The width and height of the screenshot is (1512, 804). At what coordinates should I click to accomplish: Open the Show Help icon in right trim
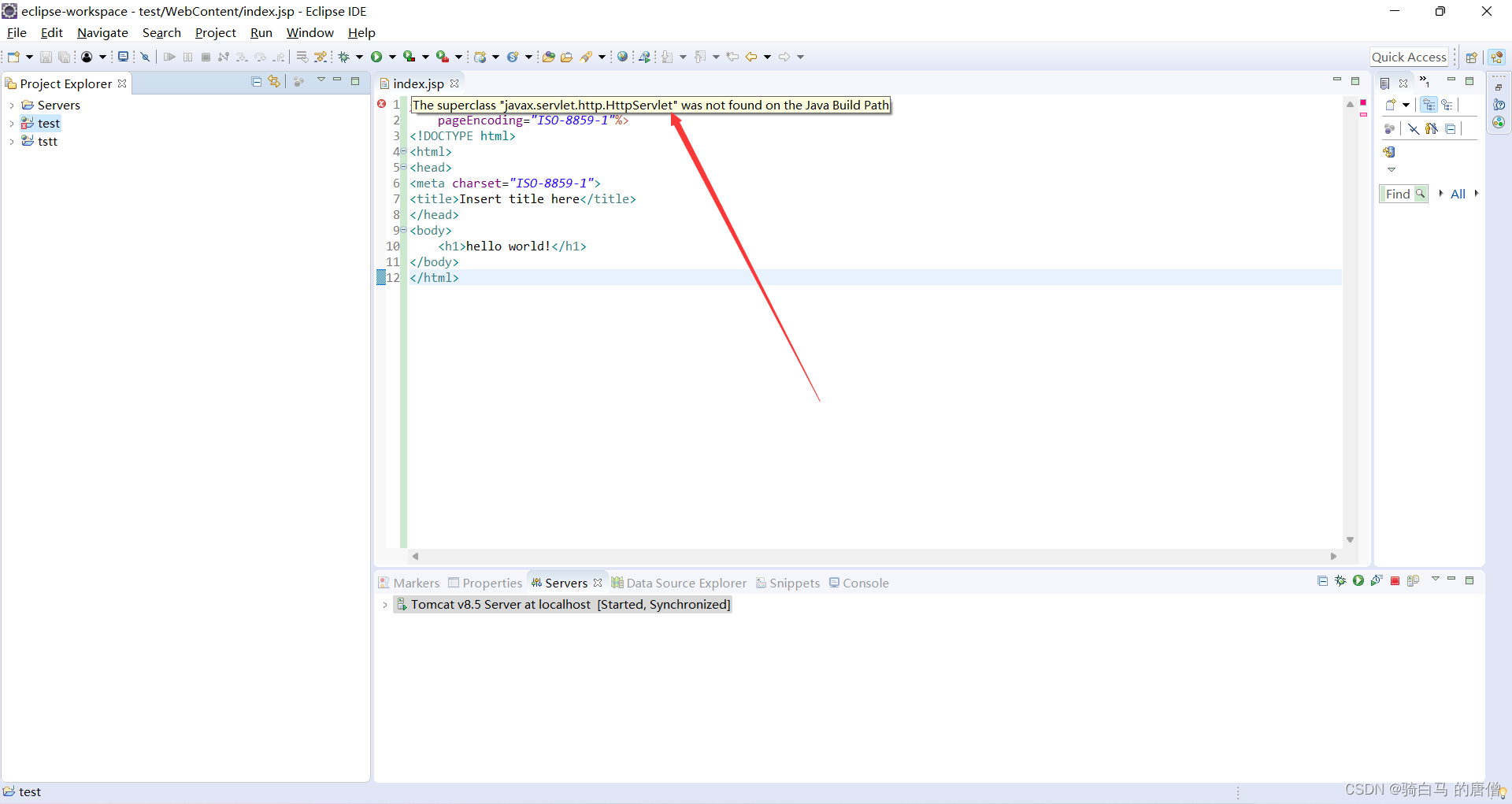point(1499,105)
